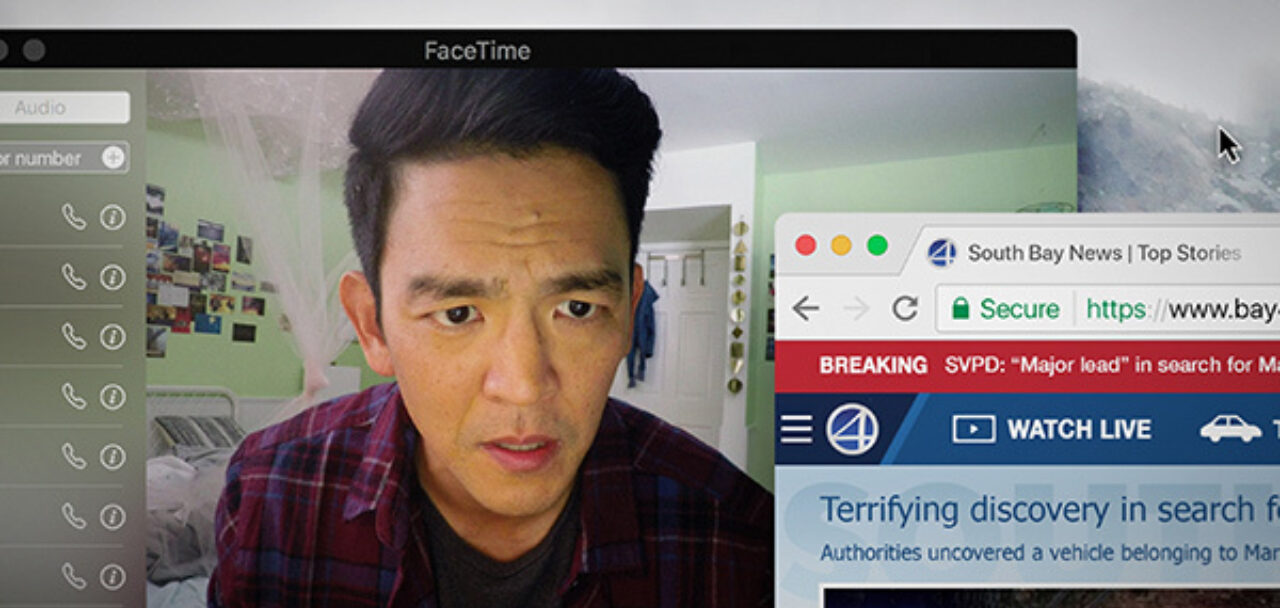Click the WATCH LIVE video icon
1280x608 pixels.
974,429
